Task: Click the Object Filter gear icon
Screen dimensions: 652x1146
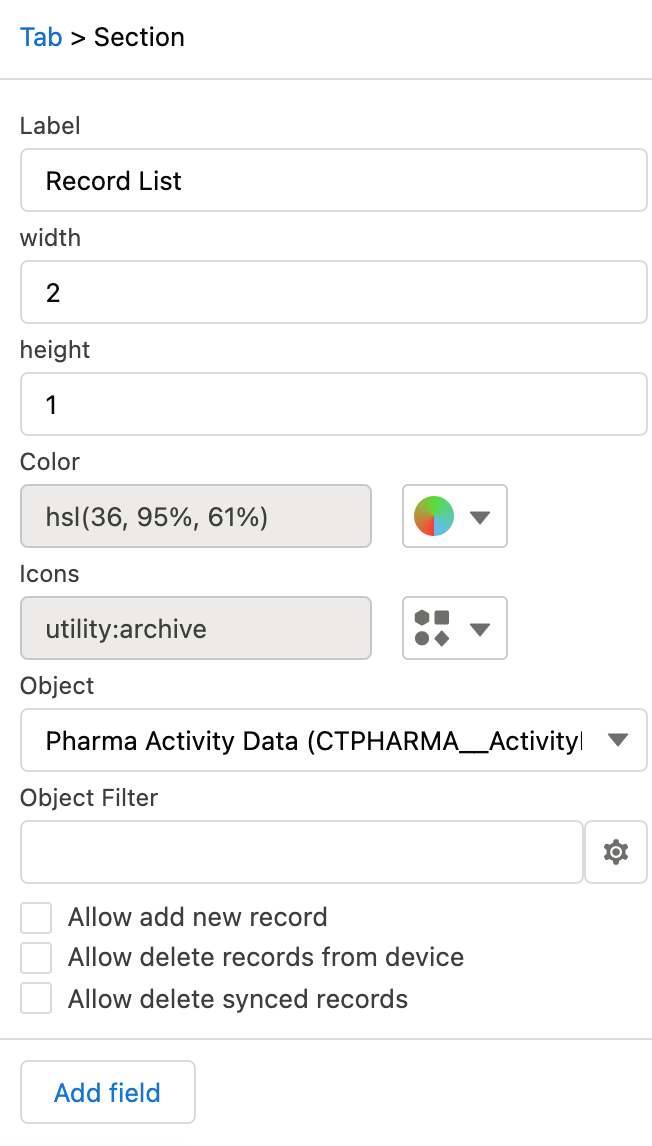Action: pyautogui.click(x=616, y=852)
